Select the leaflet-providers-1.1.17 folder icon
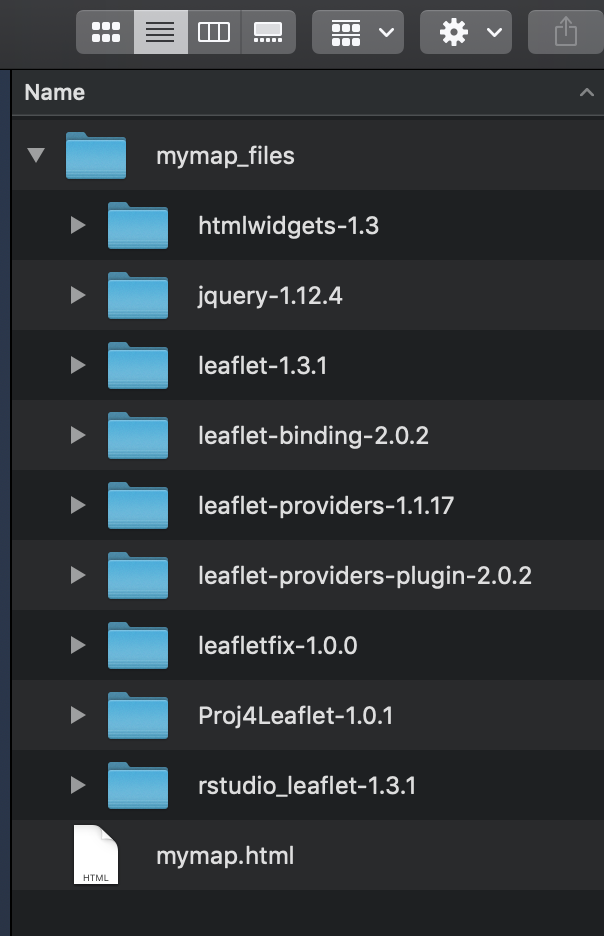The width and height of the screenshot is (604, 936). pos(138,505)
